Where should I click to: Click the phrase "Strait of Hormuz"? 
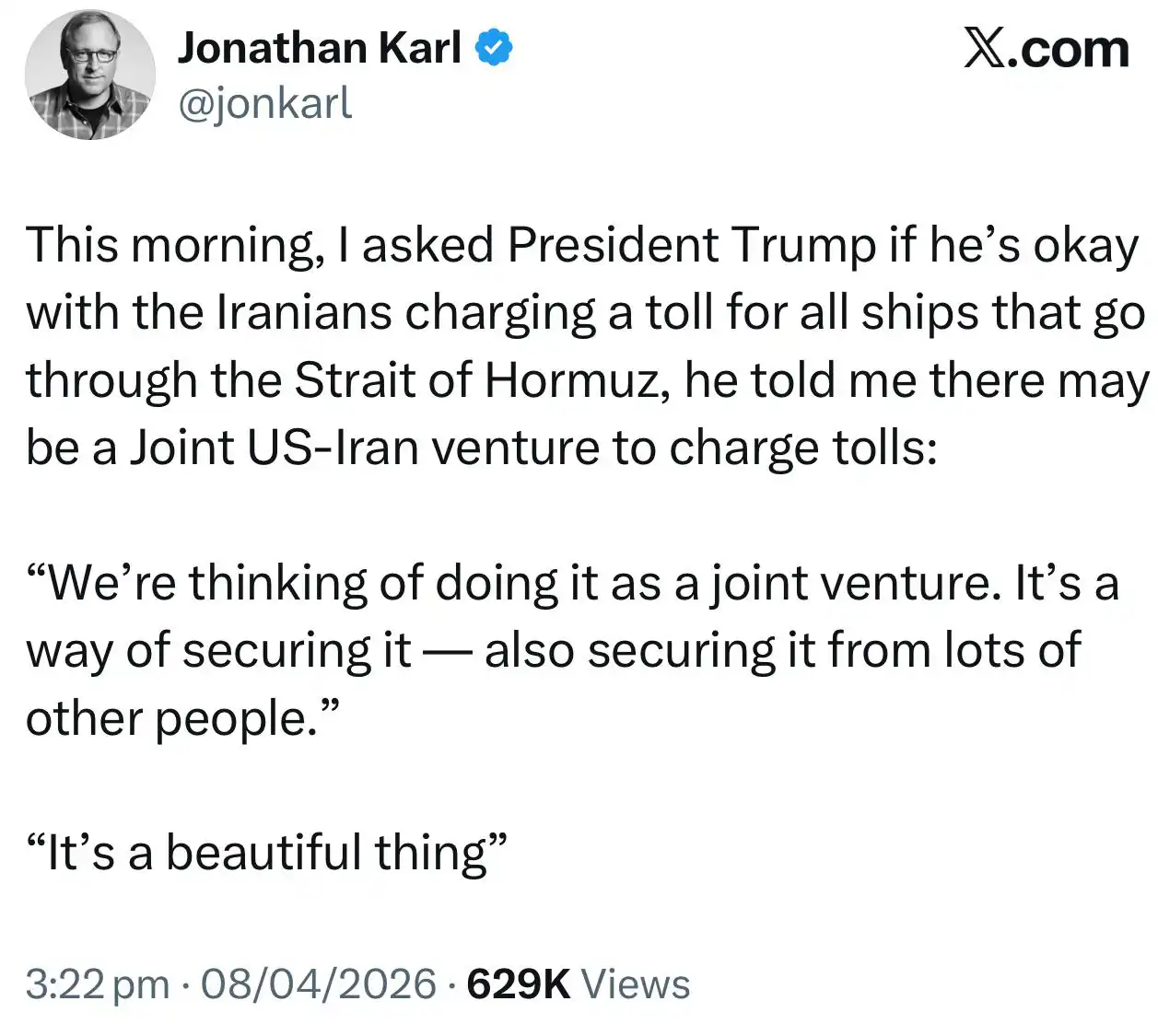[x=481, y=380]
